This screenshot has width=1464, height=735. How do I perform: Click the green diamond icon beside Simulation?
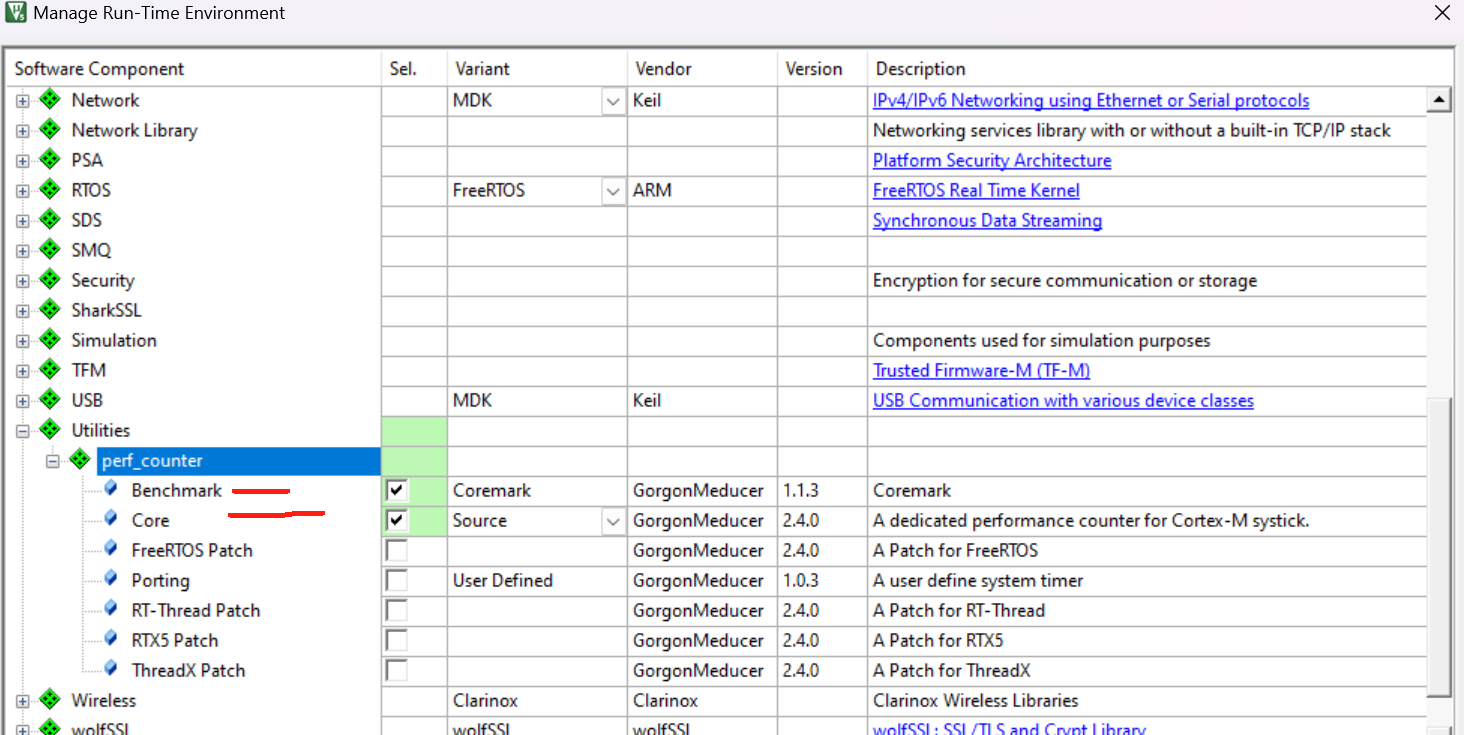click(x=50, y=340)
